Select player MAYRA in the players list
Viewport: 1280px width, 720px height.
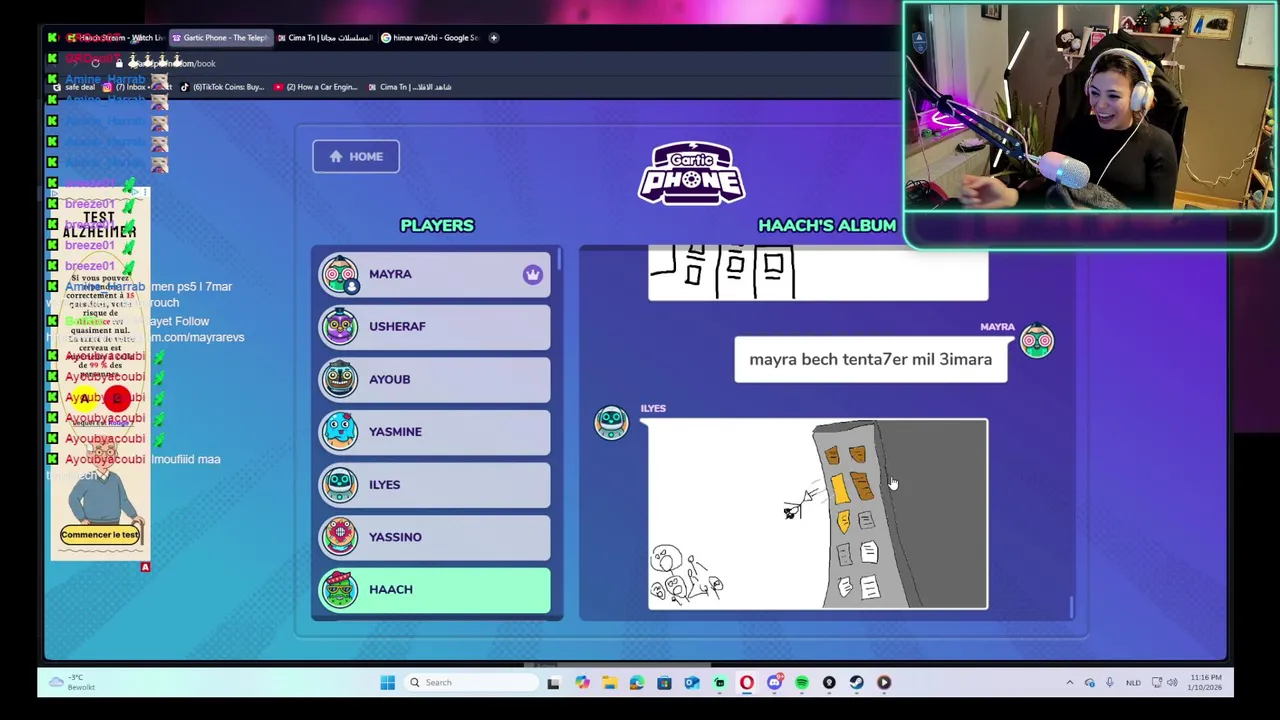click(434, 274)
